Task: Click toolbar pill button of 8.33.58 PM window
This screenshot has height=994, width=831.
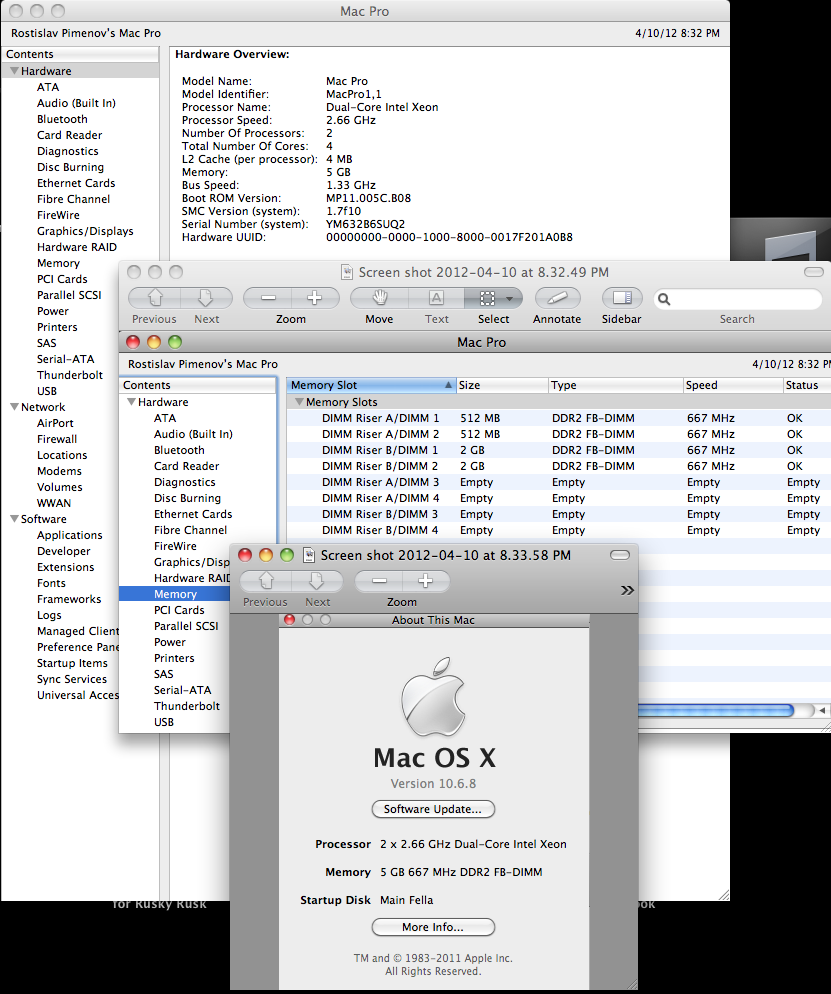Action: coord(619,555)
